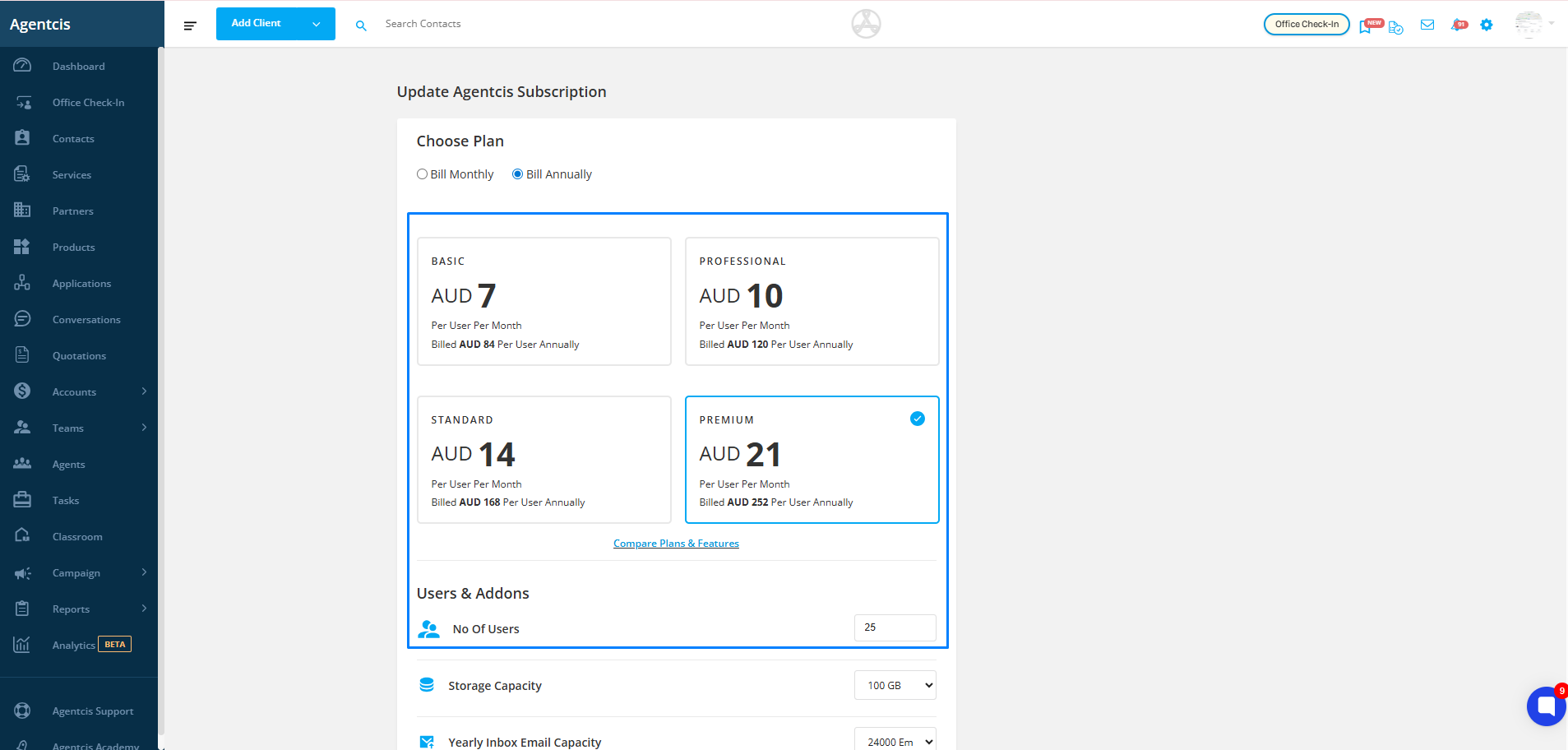1568x750 pixels.
Task: Click the center company logo icon
Action: tap(866, 24)
